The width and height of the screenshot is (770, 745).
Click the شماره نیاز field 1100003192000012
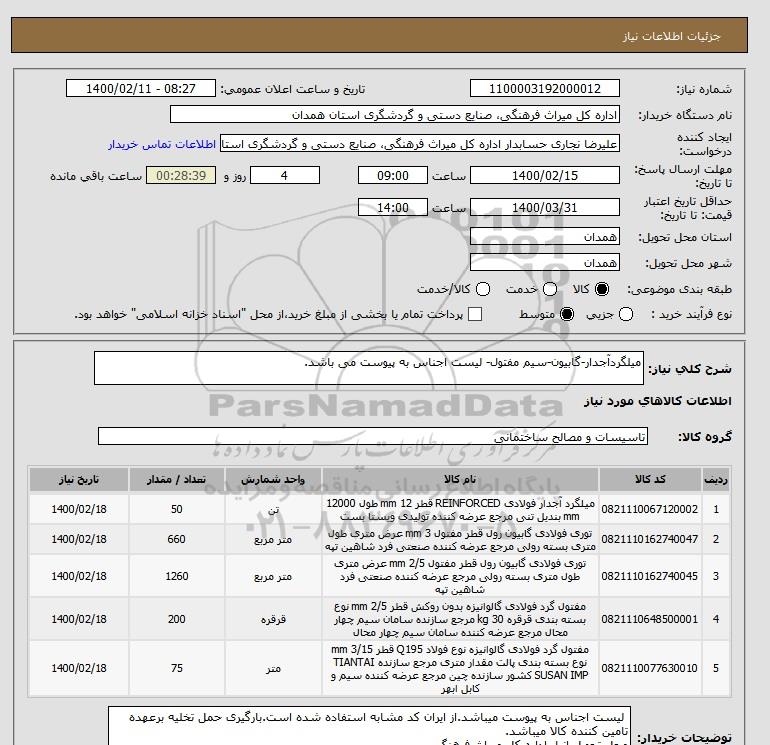[545, 88]
